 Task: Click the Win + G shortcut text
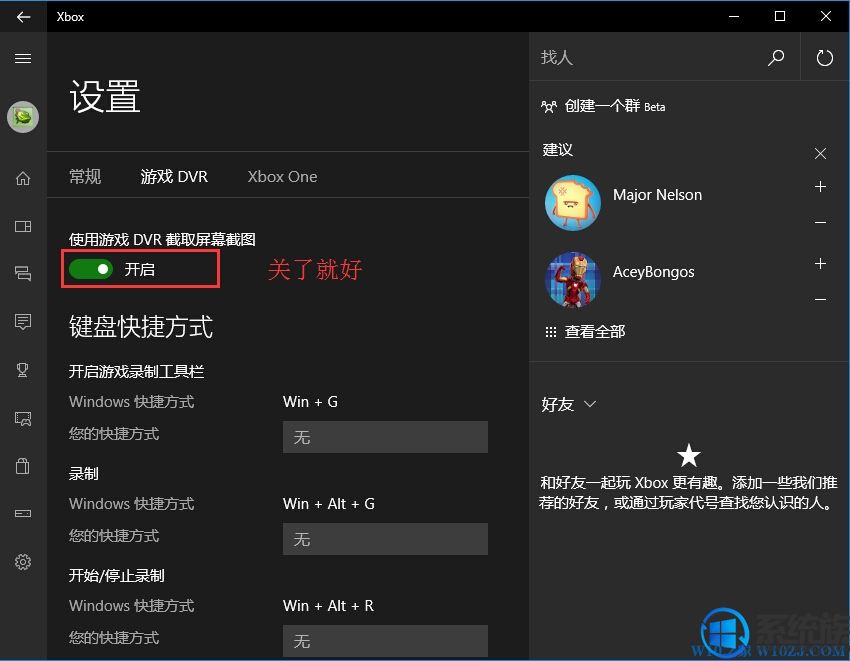[x=310, y=402]
